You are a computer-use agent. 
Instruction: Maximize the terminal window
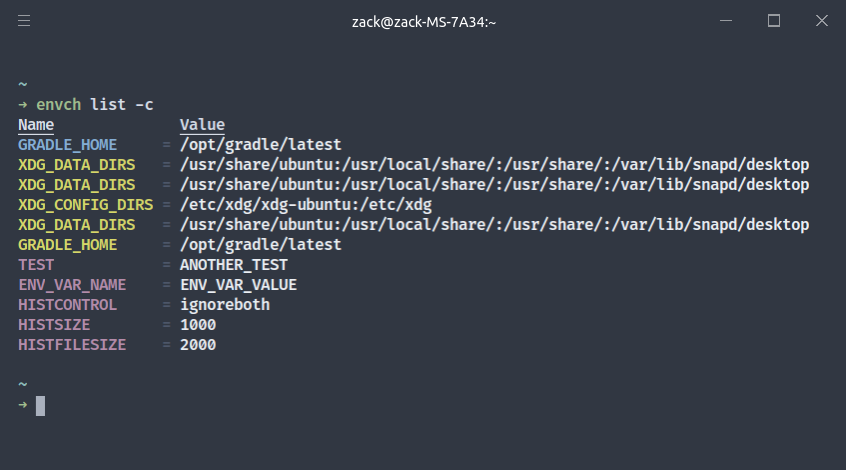(774, 21)
